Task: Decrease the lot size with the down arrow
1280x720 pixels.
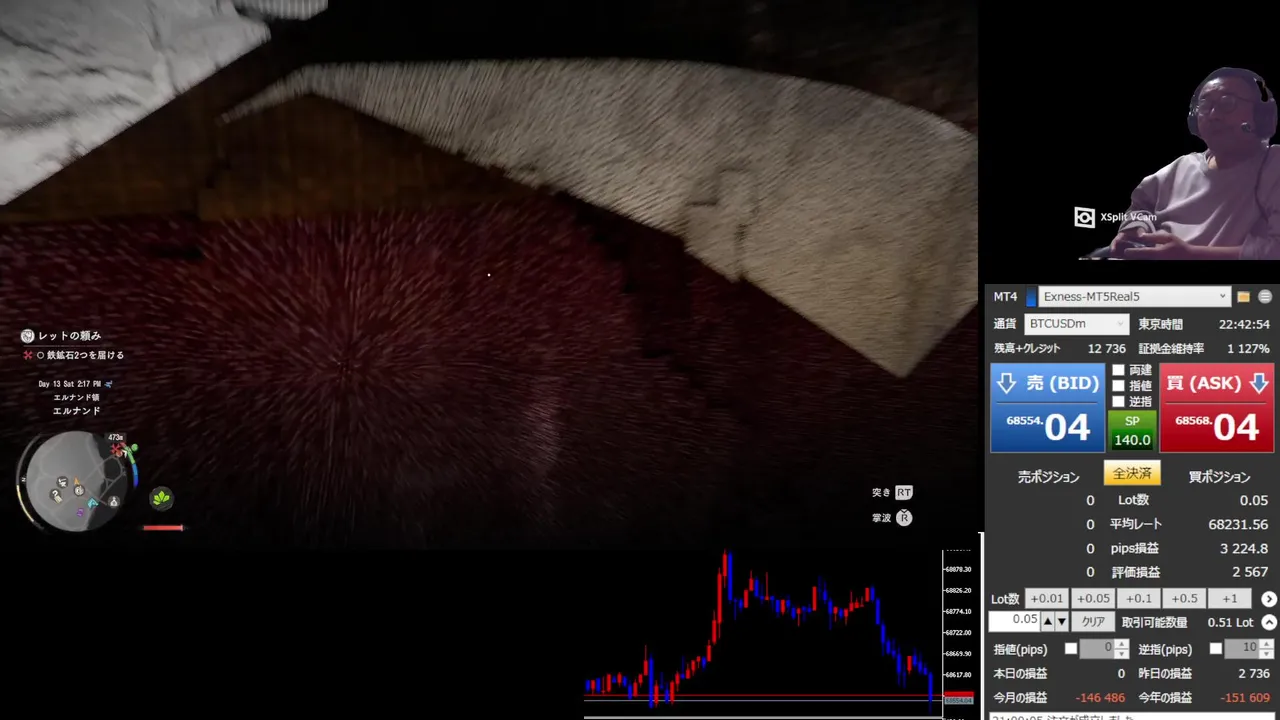Action: 1061,622
